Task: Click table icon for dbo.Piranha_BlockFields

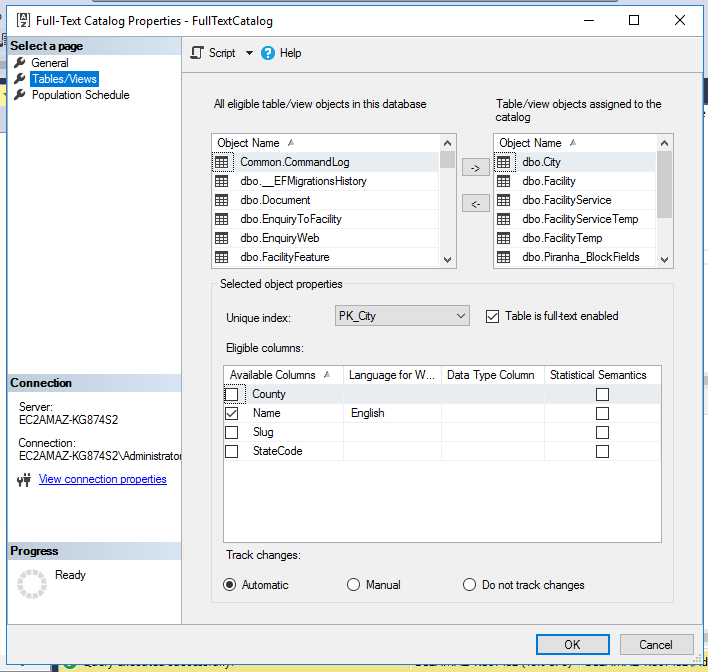Action: coord(503,257)
